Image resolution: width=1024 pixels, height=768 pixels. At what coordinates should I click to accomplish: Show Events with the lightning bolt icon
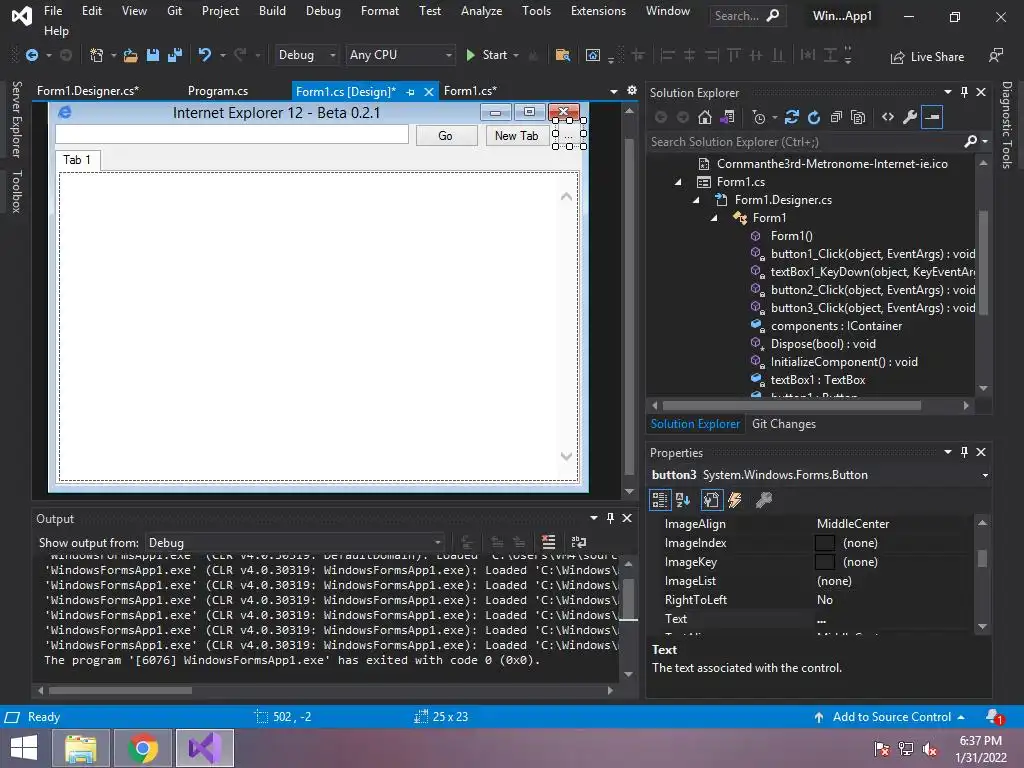click(735, 500)
